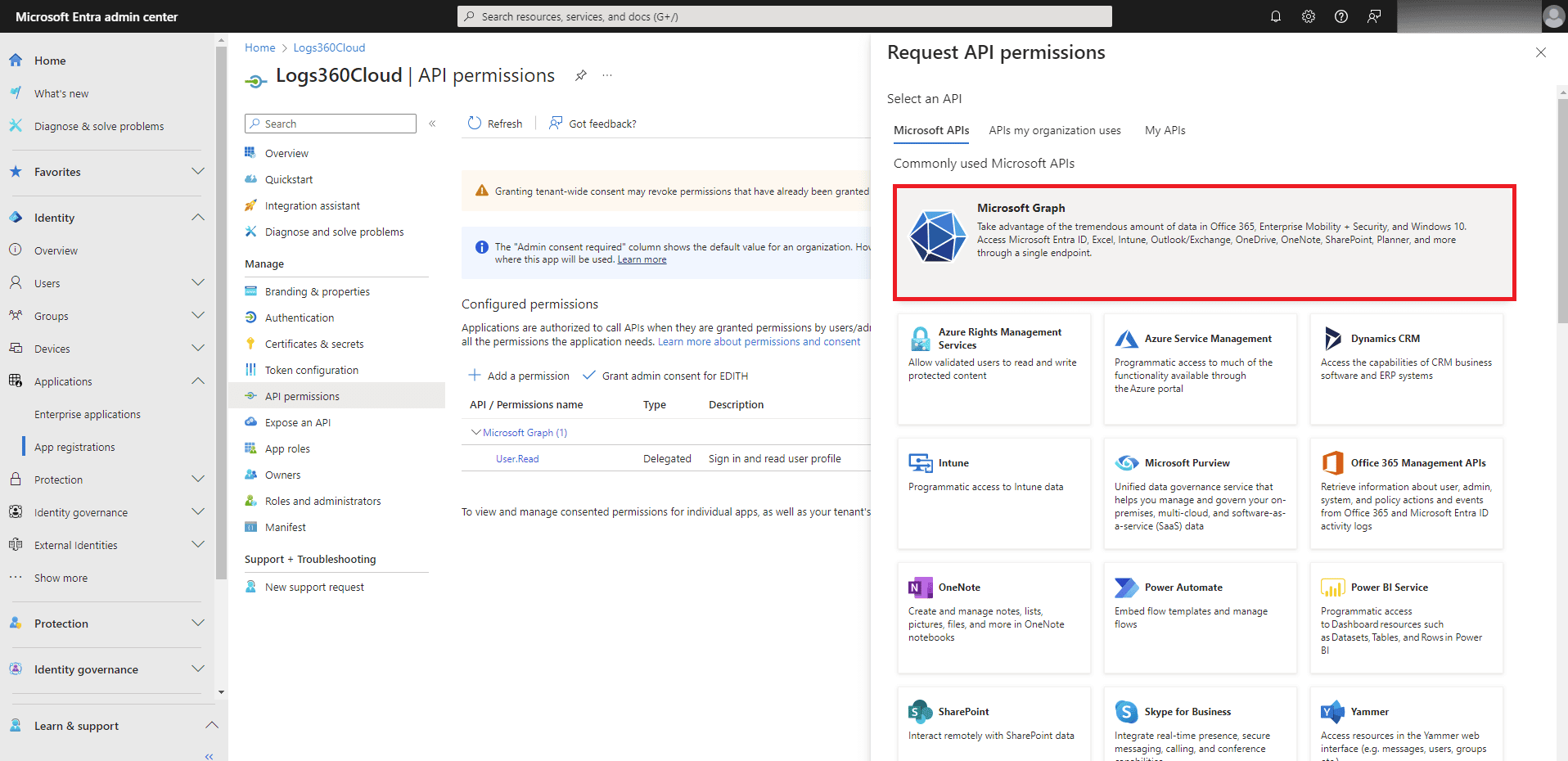Open the ellipsis menu next to the pin

pyautogui.click(x=607, y=74)
